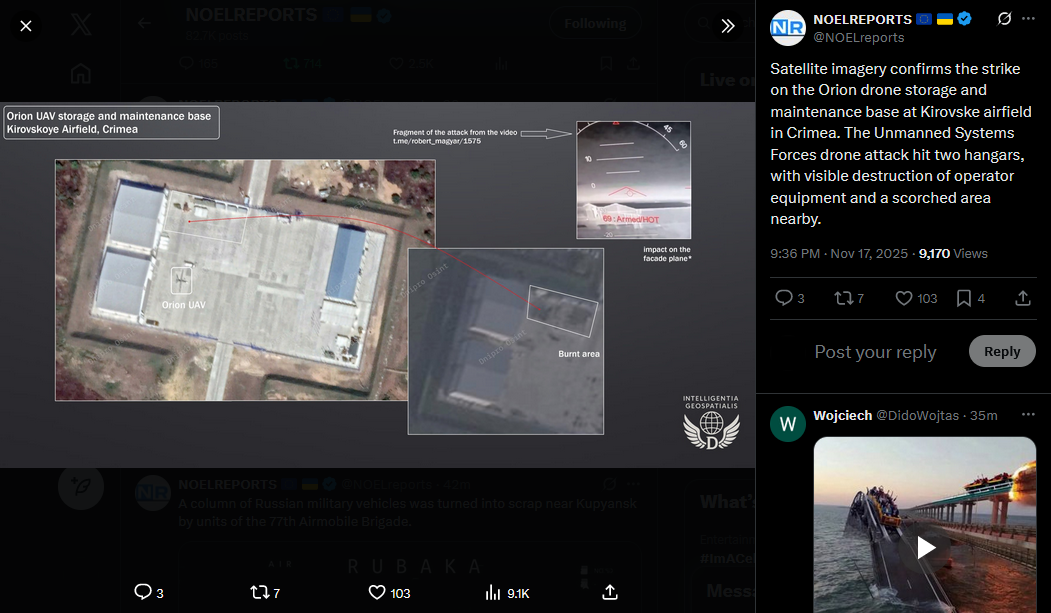Open the satellite imagery picture
This screenshot has height=613, width=1051.
point(377,285)
